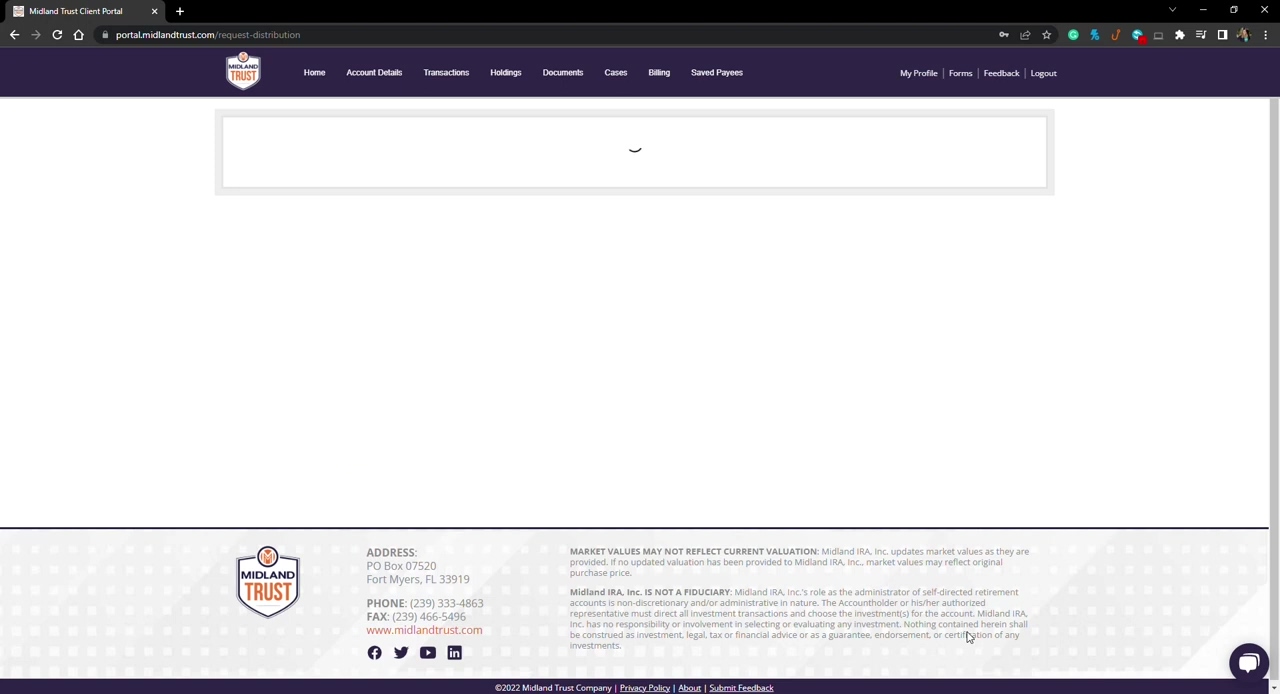Open the LinkedIn icon in footer
The image size is (1280, 694).
click(454, 653)
